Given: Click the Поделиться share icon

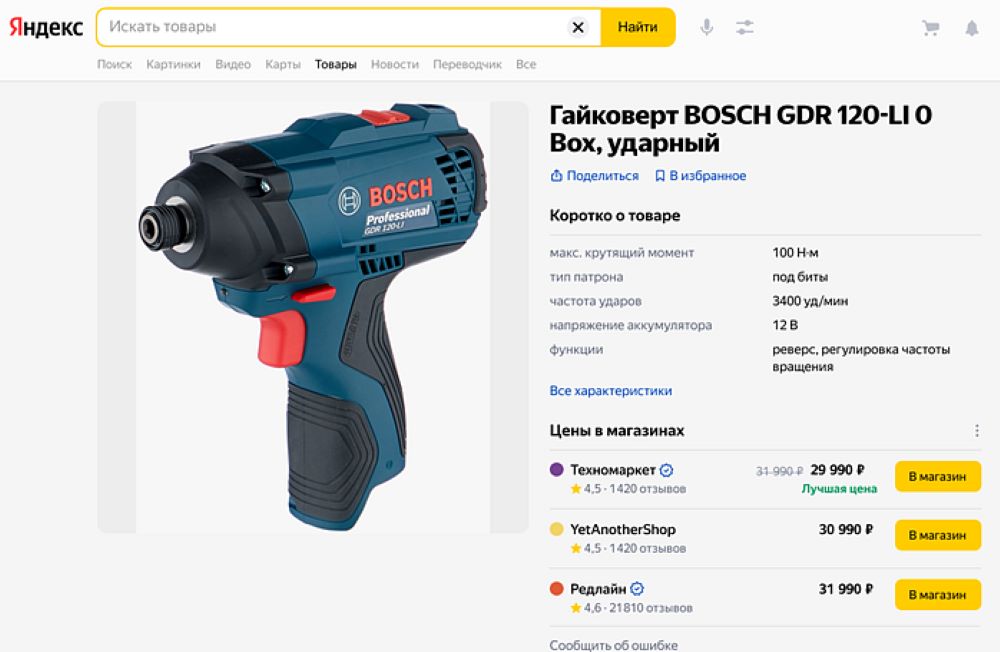Looking at the screenshot, I should coord(556,175).
